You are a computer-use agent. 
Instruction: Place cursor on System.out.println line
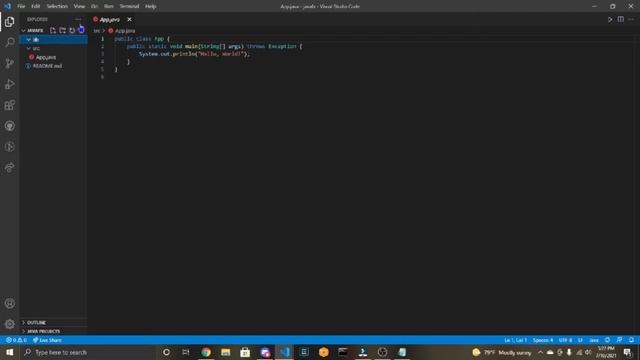tap(194, 54)
